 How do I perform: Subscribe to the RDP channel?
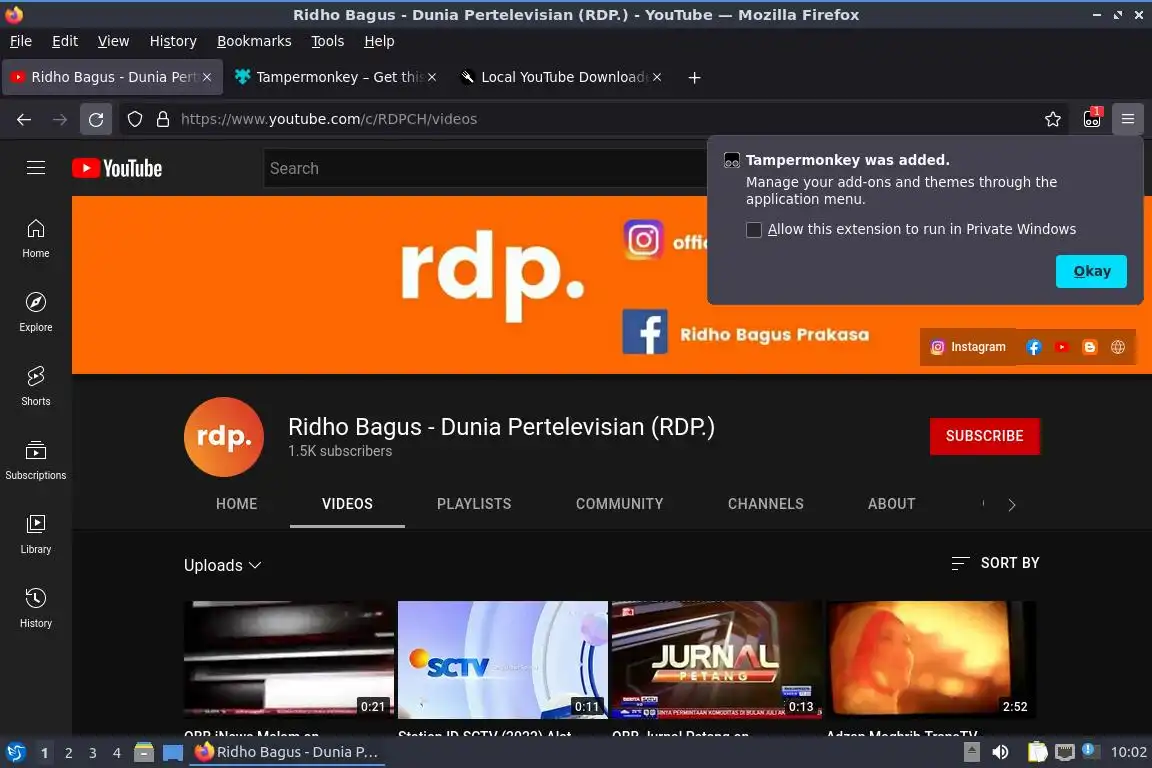coord(984,436)
